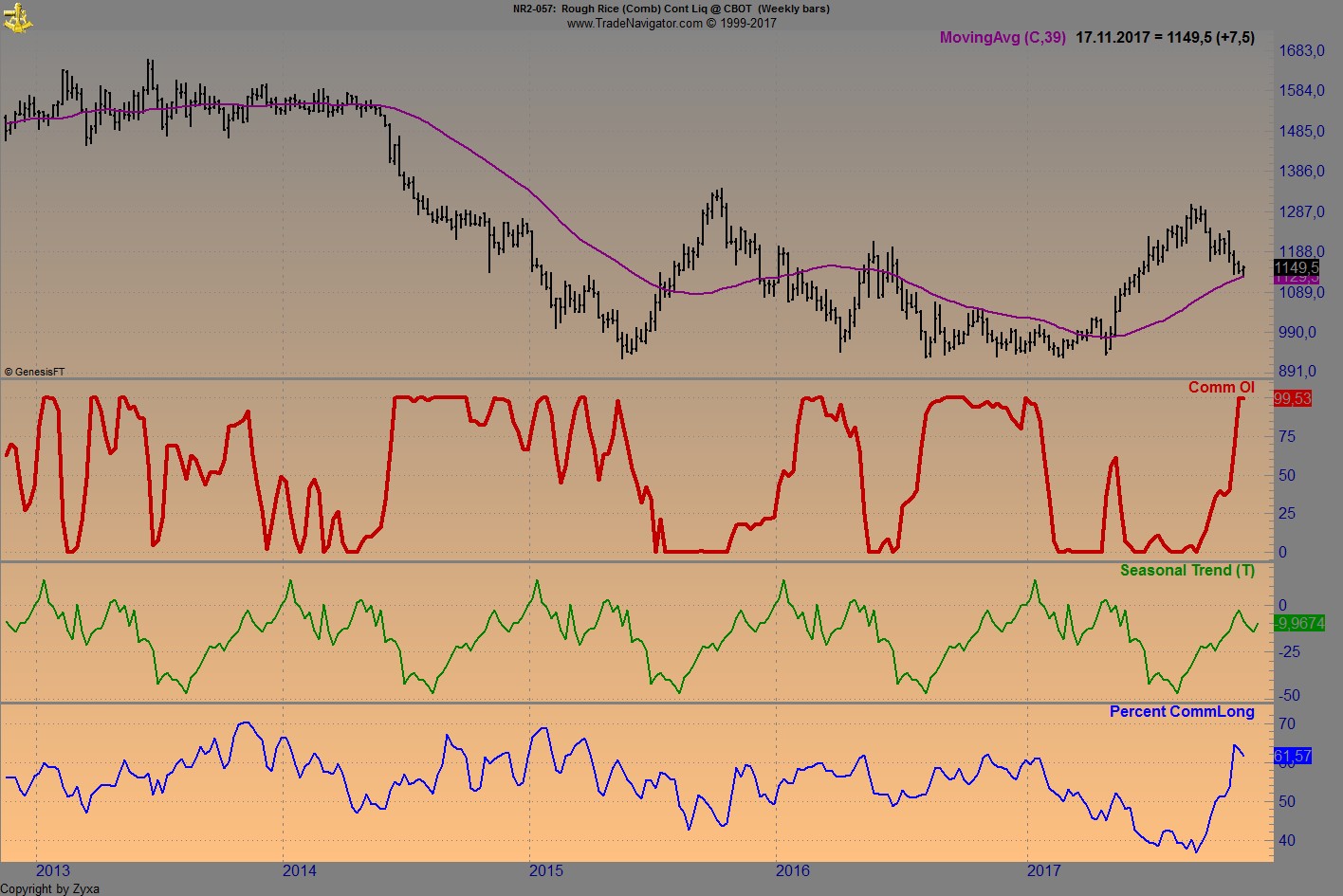The height and width of the screenshot is (896, 1343).
Task: Click the 990,0 price axis label
Action: coord(1297,333)
